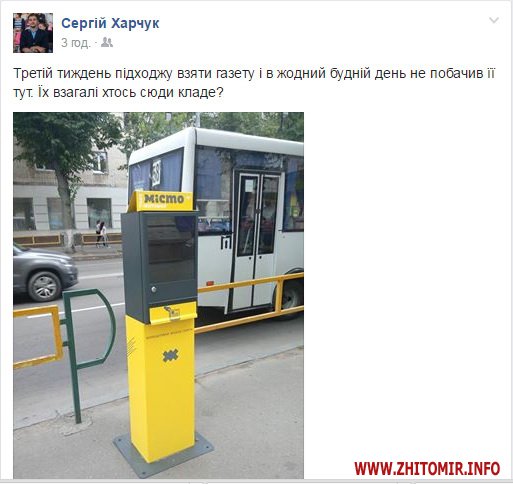Click the dark glass window of newspaper box
This screenshot has width=513, height=484.
(171, 248)
